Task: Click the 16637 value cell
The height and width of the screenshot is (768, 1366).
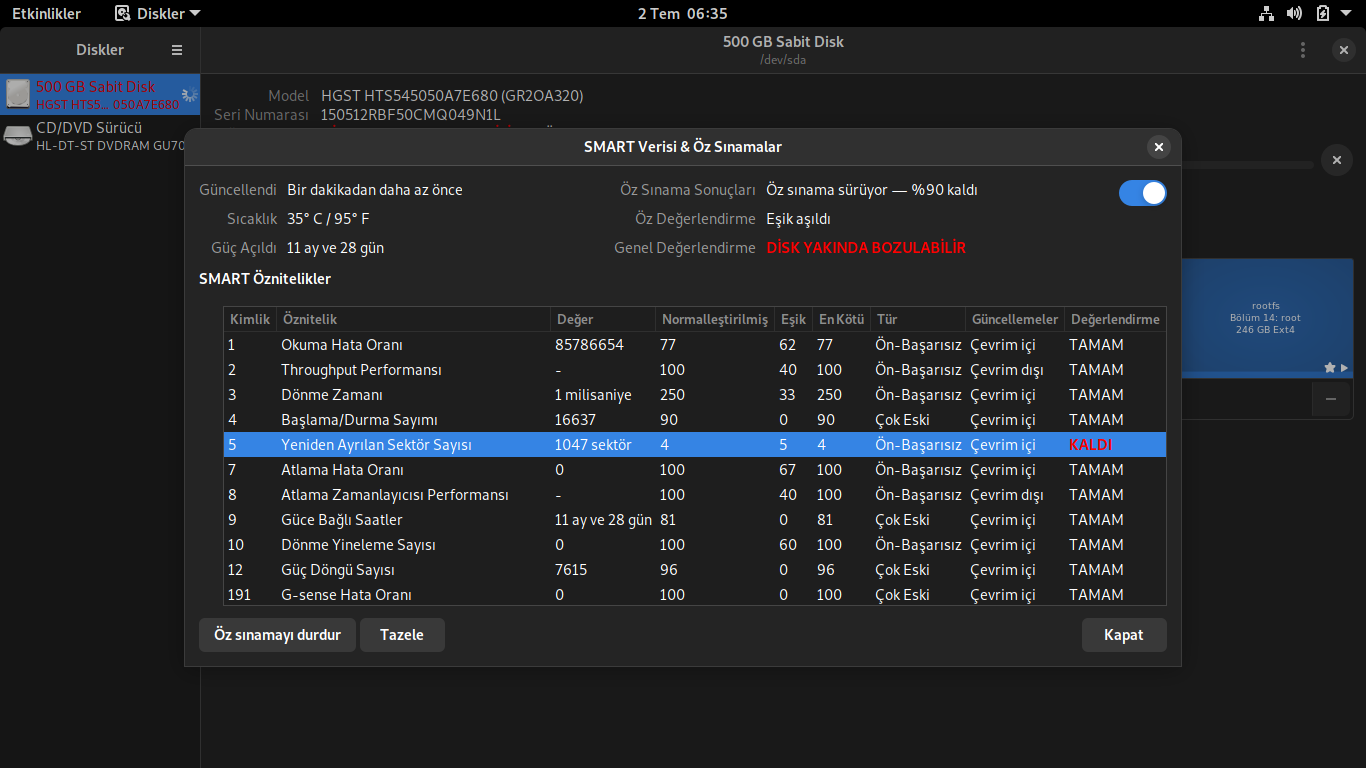Action: (574, 420)
